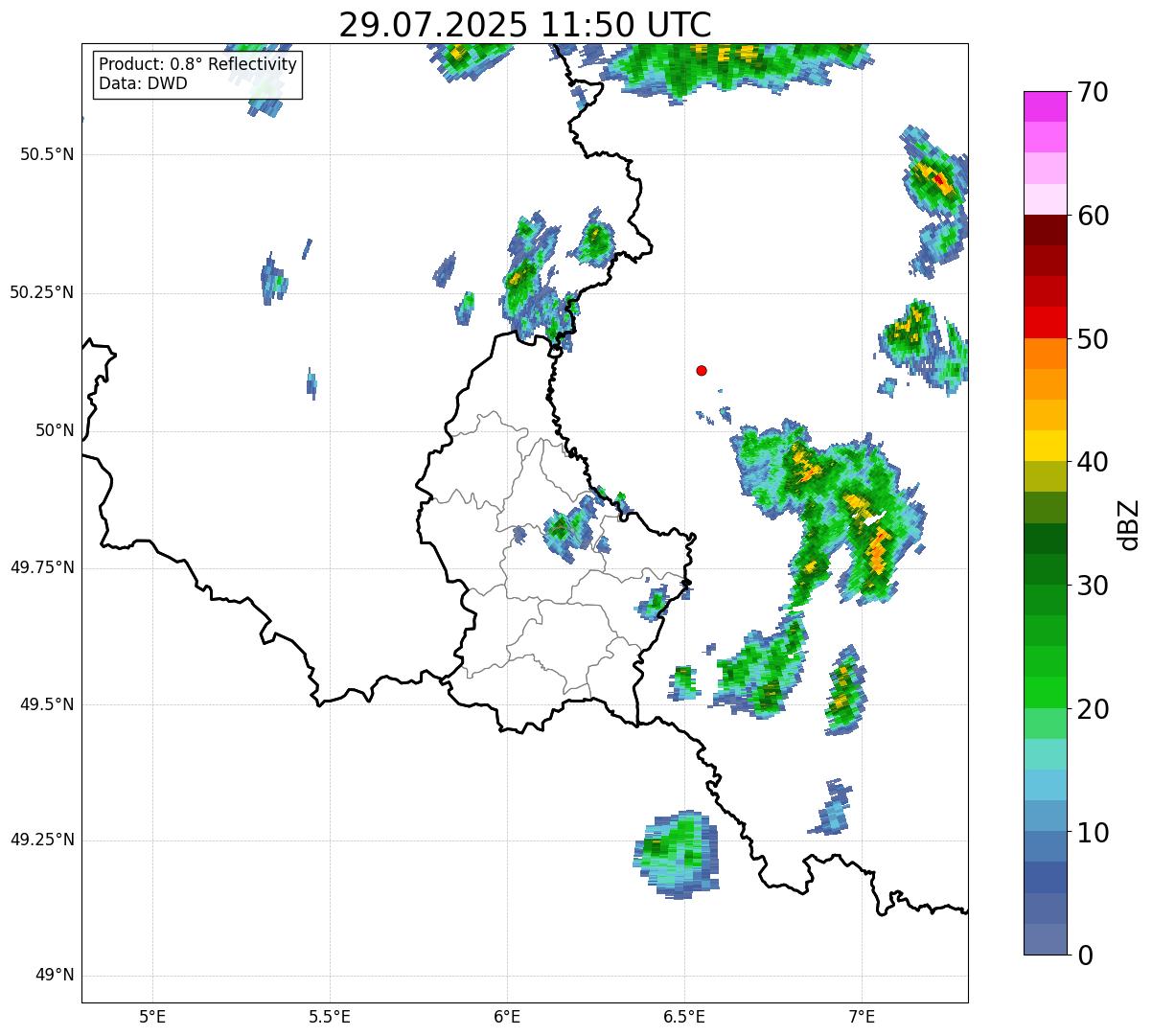Click the "dBZ" colorbar label
Image resolution: width=1152 pixels, height=1036 pixels.
tap(1129, 523)
